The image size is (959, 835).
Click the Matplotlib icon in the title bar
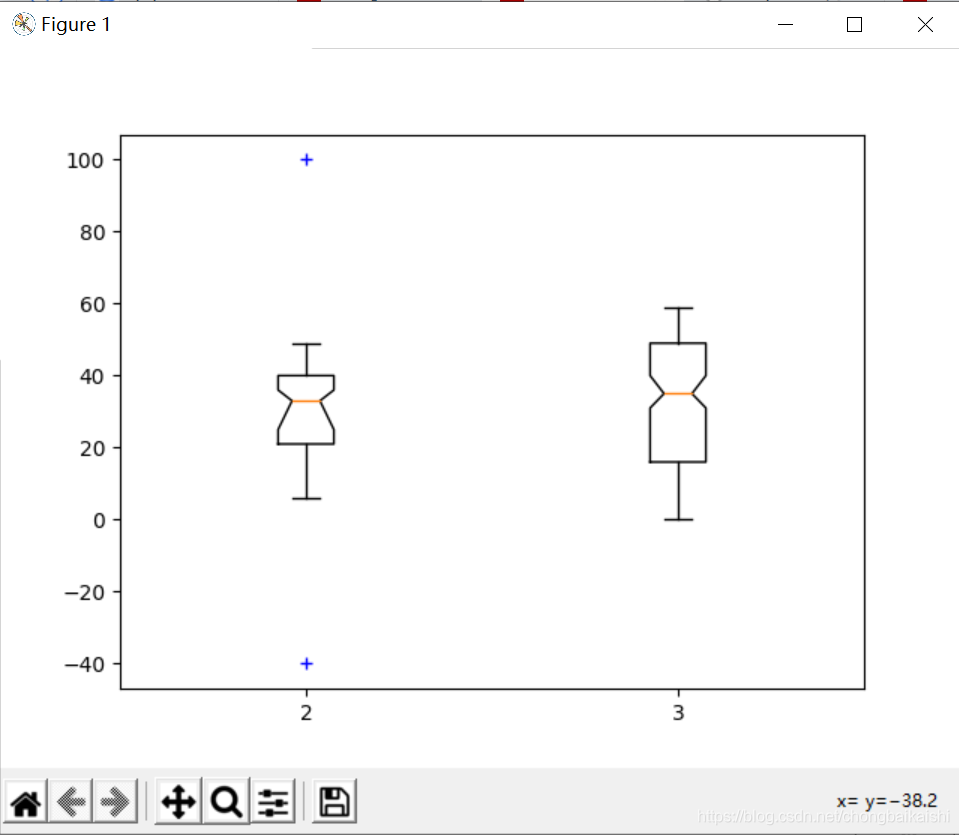[x=23, y=24]
